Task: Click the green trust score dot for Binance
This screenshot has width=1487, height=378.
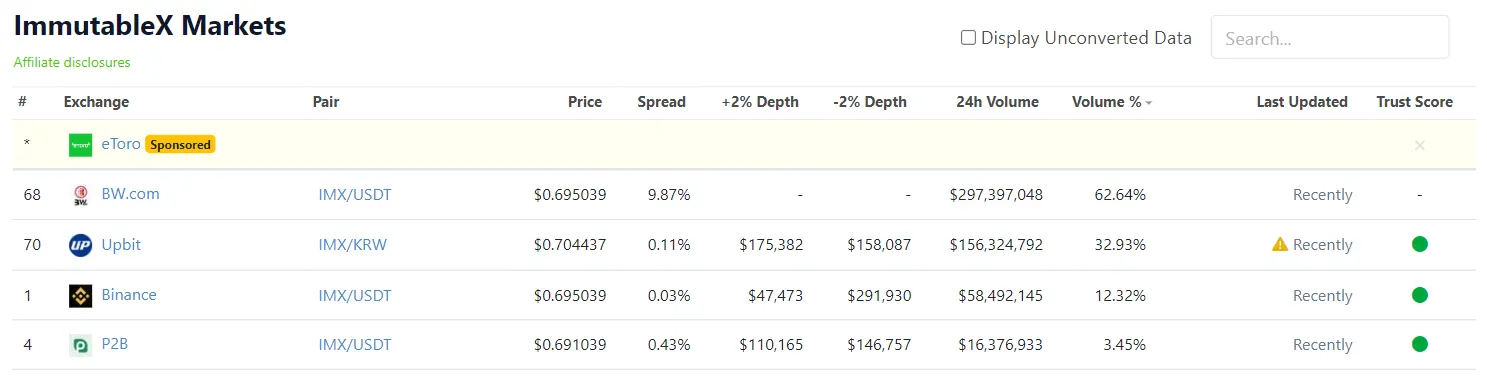Action: (1419, 295)
